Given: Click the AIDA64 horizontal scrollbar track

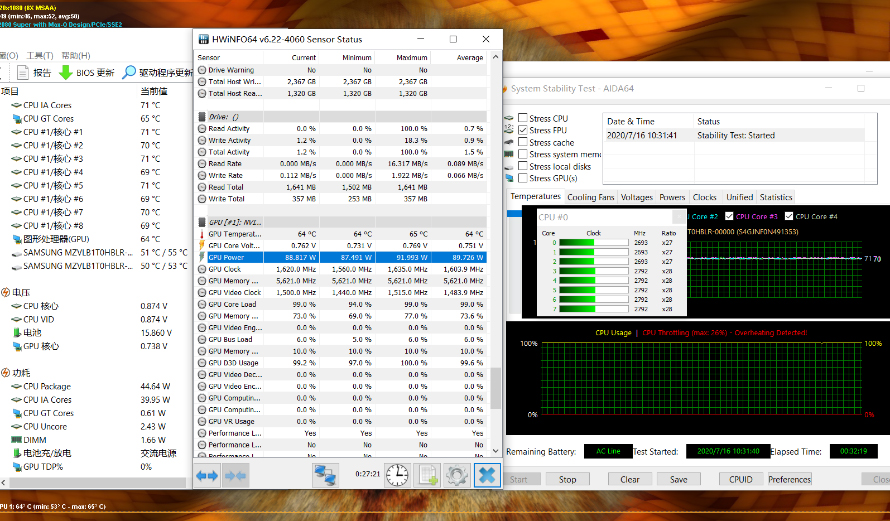Looking at the screenshot, I should 98,482.
